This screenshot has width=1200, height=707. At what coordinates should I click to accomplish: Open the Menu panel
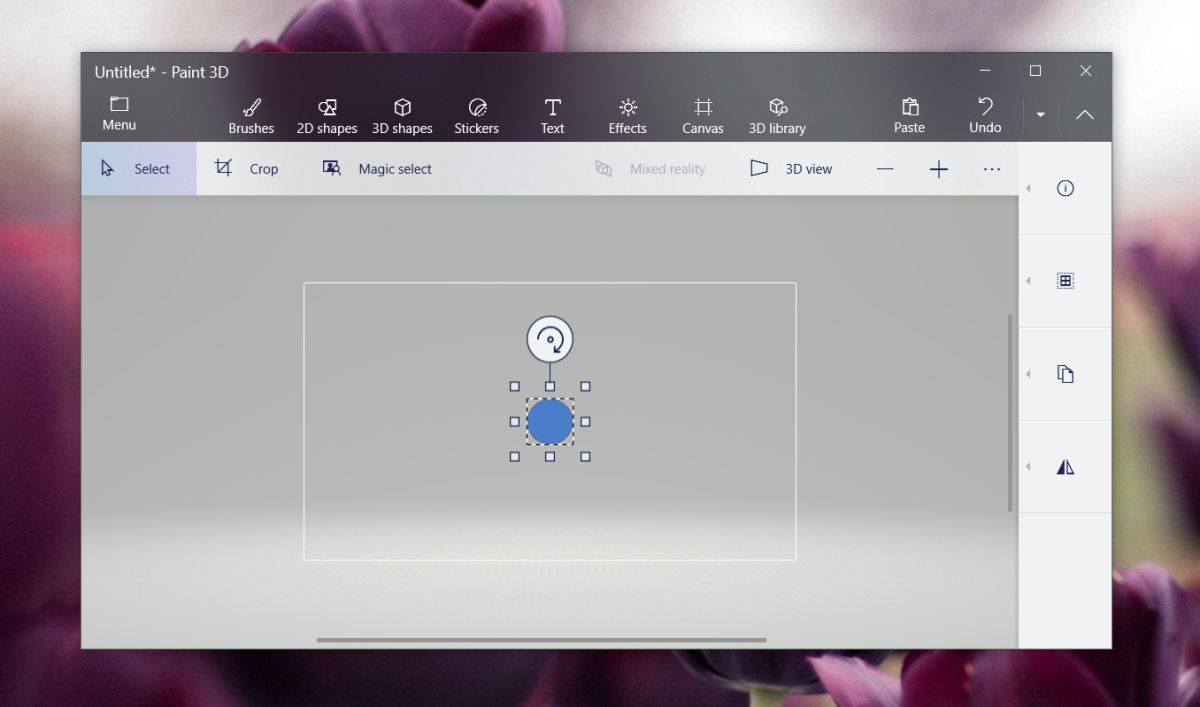pos(119,113)
